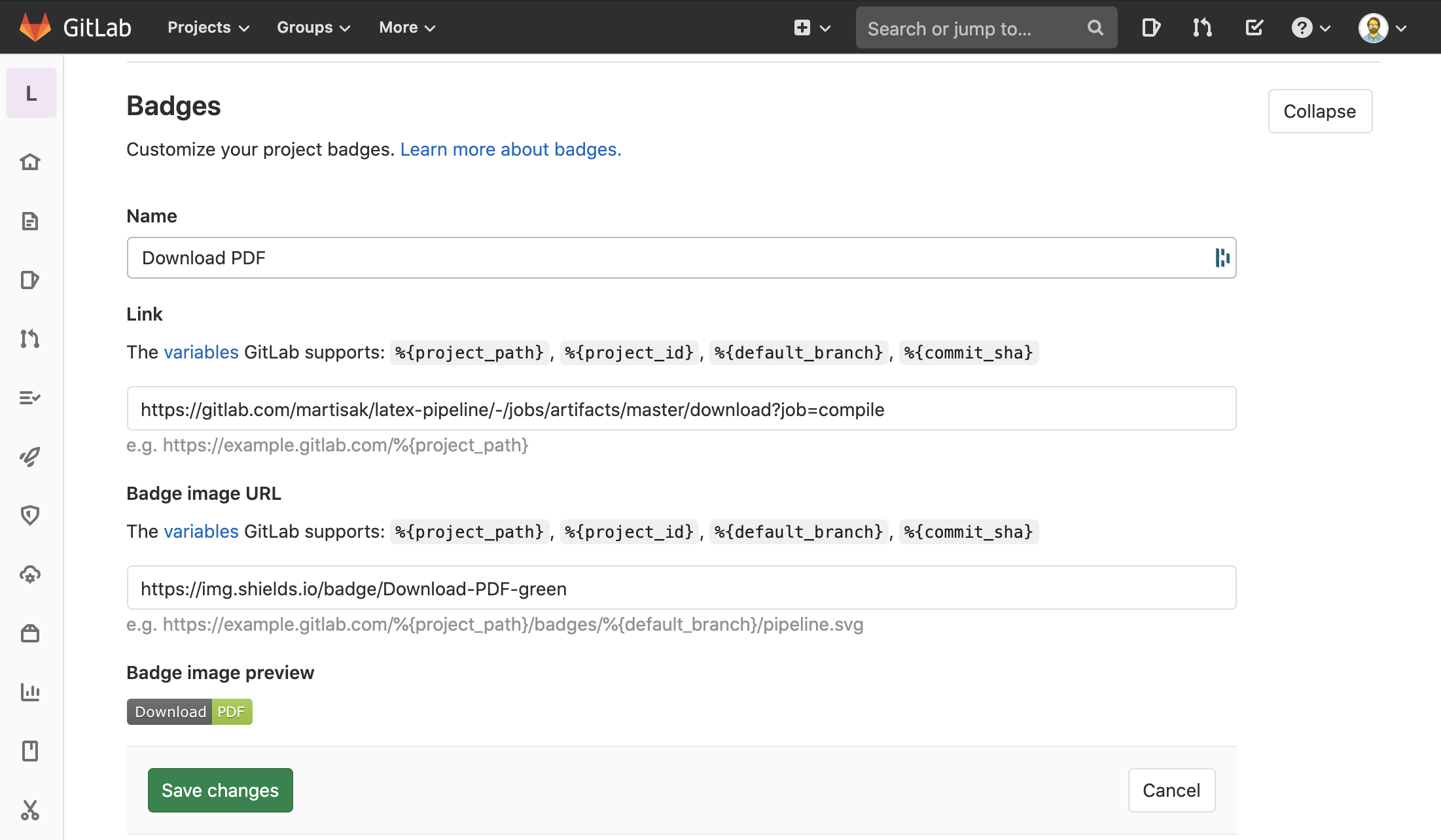Click the search bar field
1441x840 pixels.
click(985, 27)
